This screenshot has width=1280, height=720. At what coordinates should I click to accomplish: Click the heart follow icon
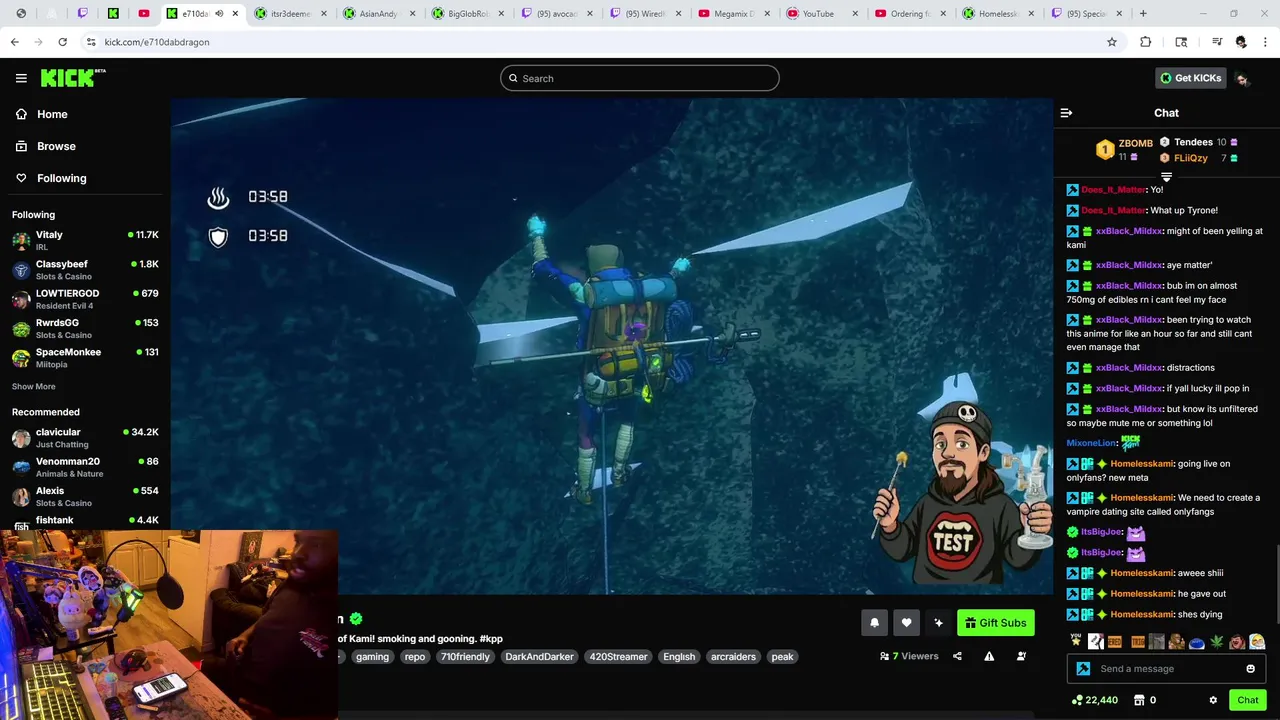click(x=906, y=623)
